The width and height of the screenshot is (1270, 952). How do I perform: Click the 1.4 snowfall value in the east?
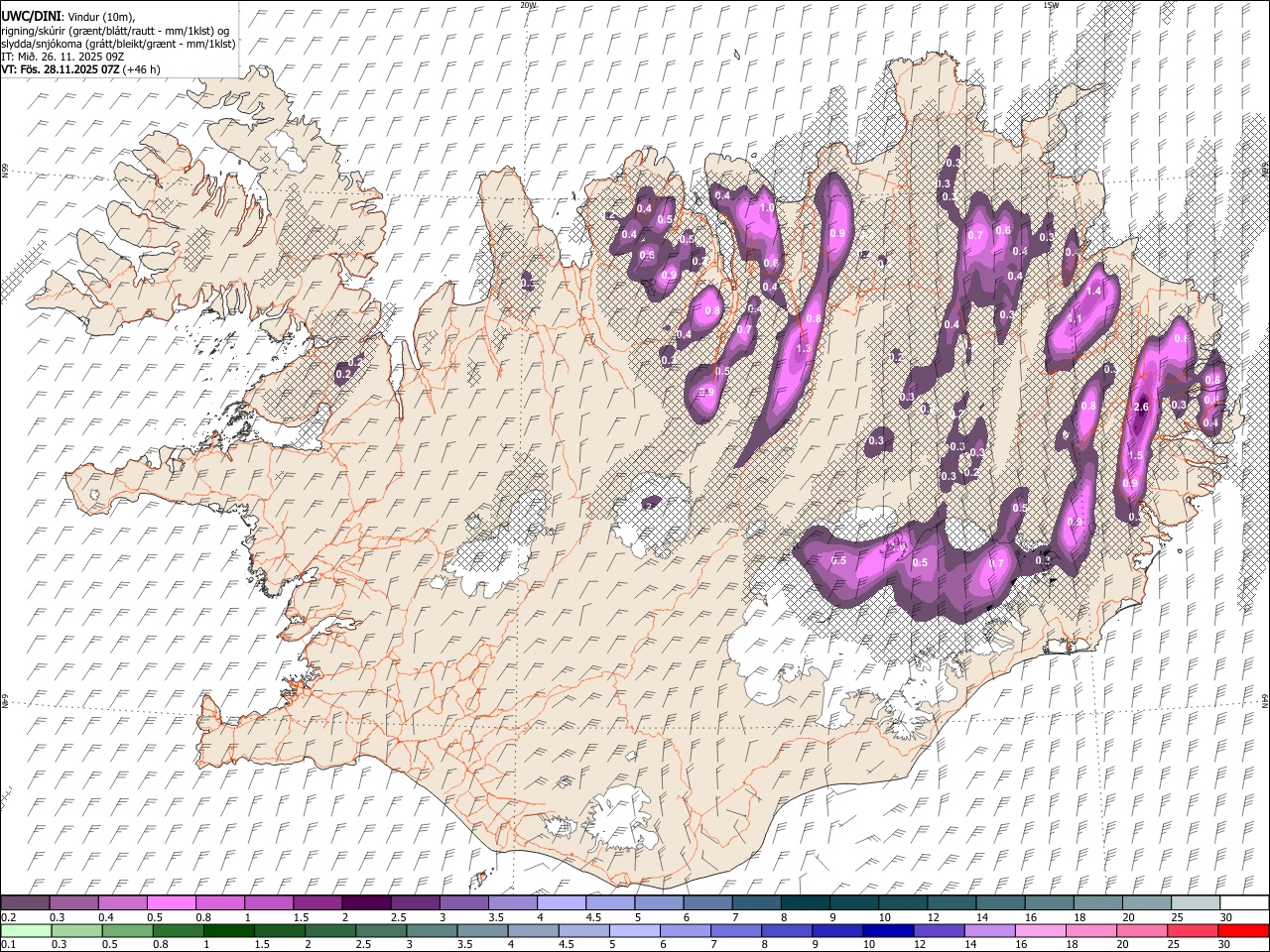(1094, 291)
